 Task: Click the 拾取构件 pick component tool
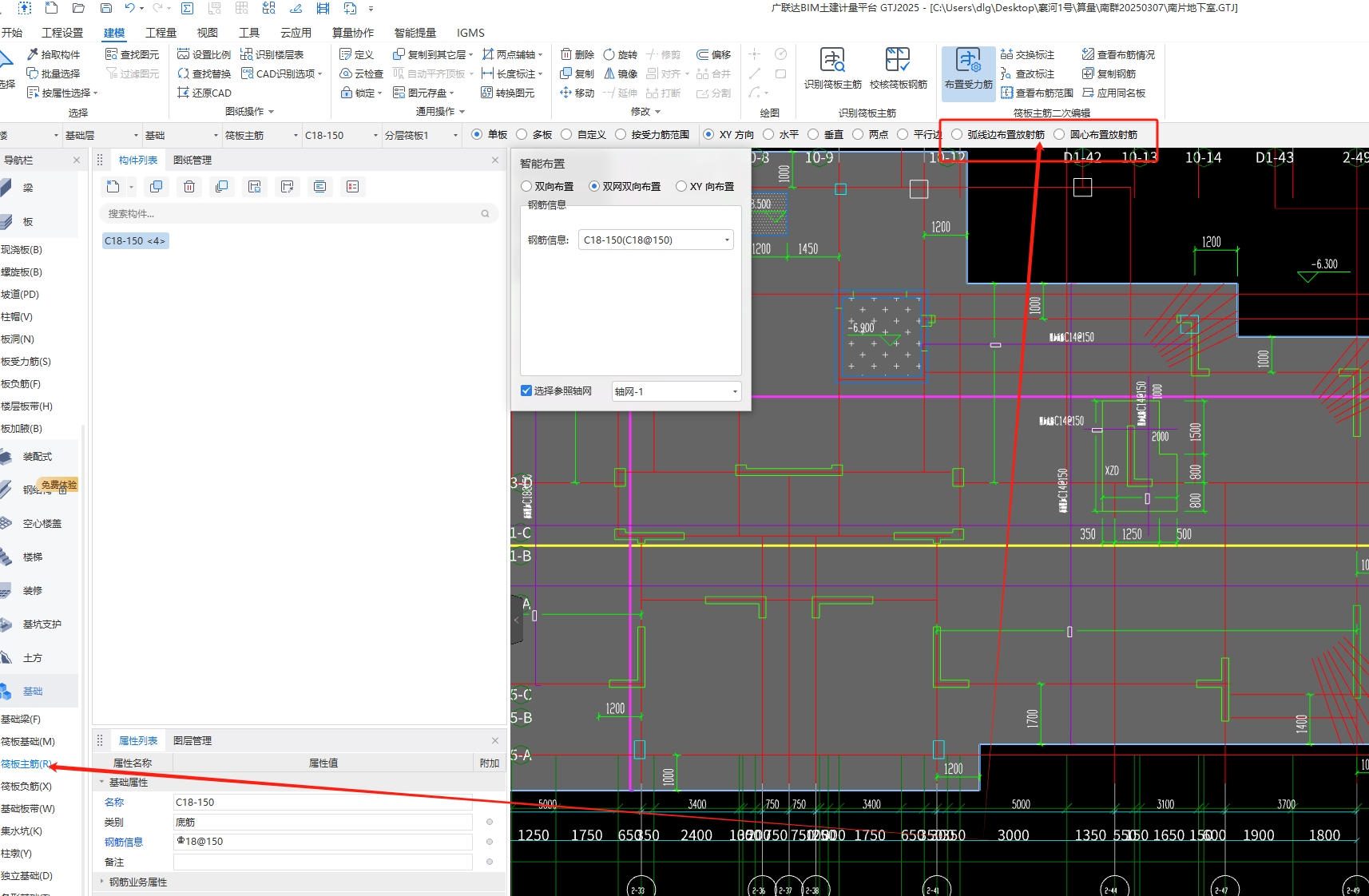pyautogui.click(x=54, y=54)
